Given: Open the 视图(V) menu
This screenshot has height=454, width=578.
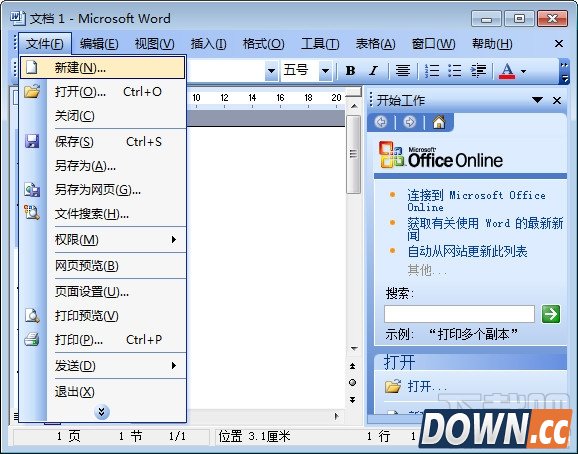Looking at the screenshot, I should pyautogui.click(x=154, y=44).
